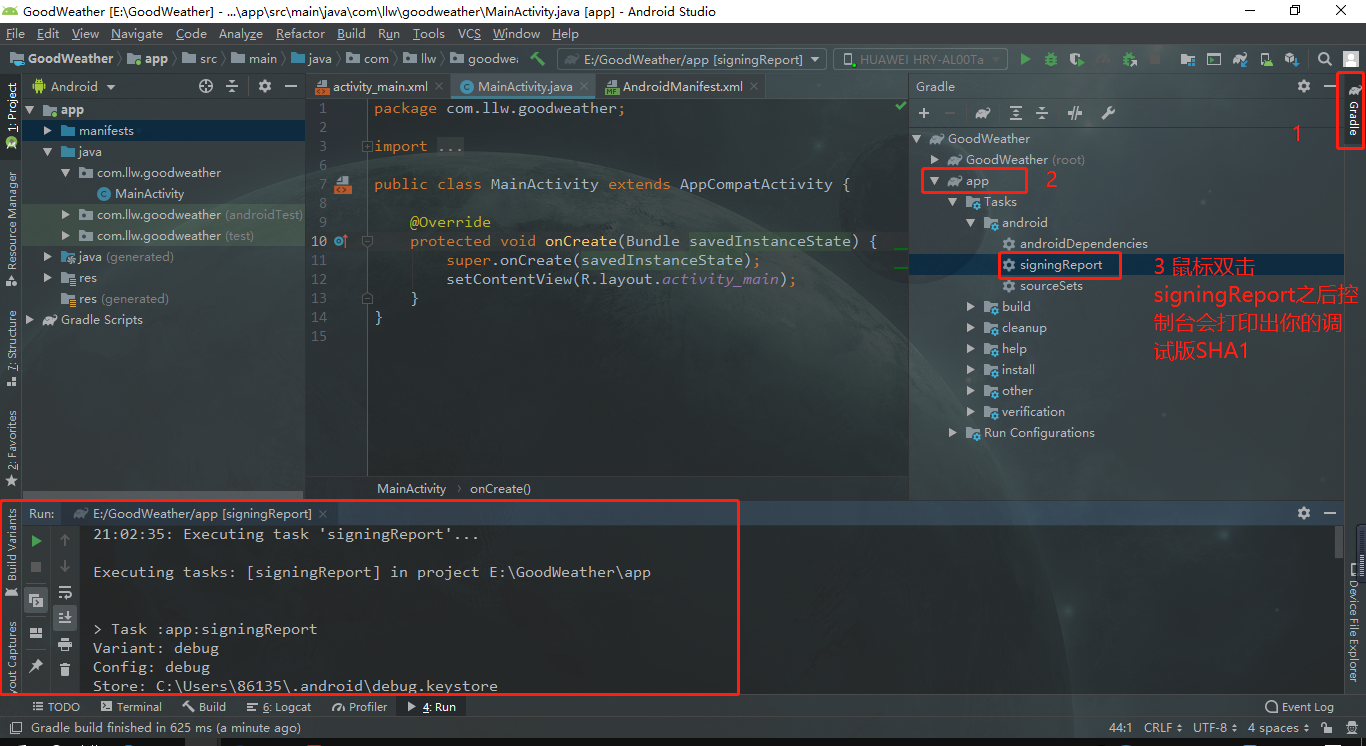Toggle the Project tool window stripe
1366x746 pixels.
coord(11,116)
